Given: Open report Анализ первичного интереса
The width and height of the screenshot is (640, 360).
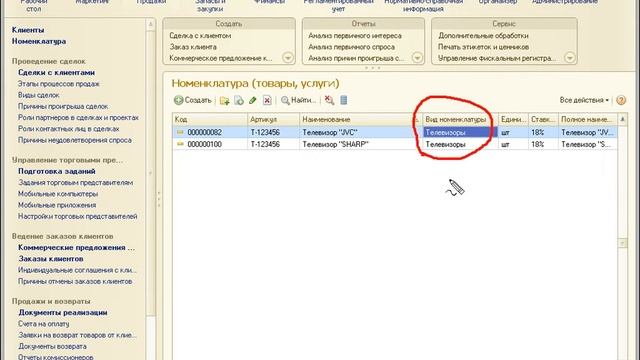Looking at the screenshot, I should (x=355, y=36).
